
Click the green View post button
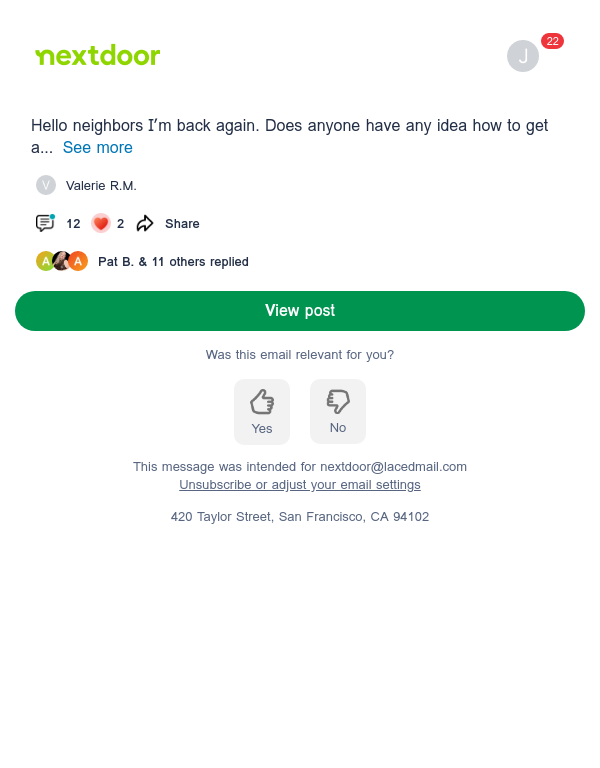pyautogui.click(x=300, y=311)
